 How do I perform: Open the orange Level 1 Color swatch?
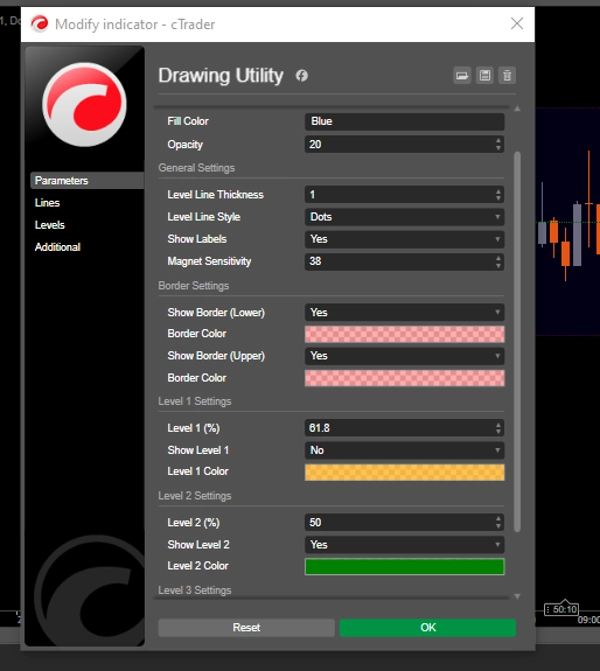pyautogui.click(x=404, y=472)
